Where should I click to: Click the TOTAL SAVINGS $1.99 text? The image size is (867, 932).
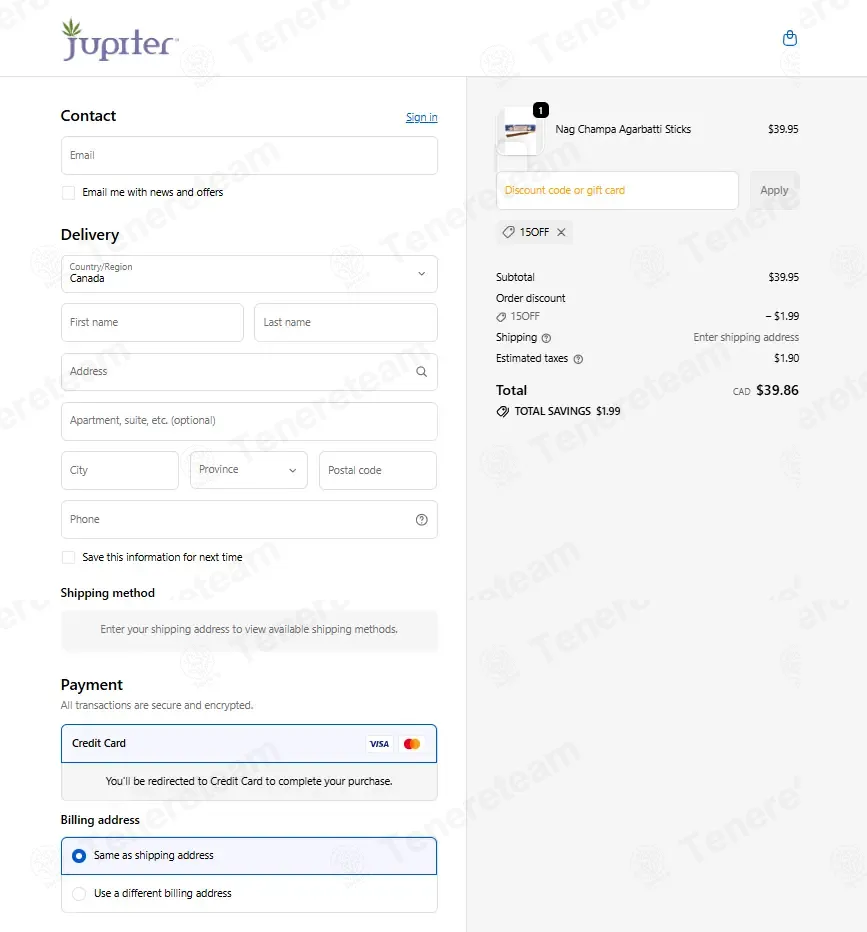(567, 411)
